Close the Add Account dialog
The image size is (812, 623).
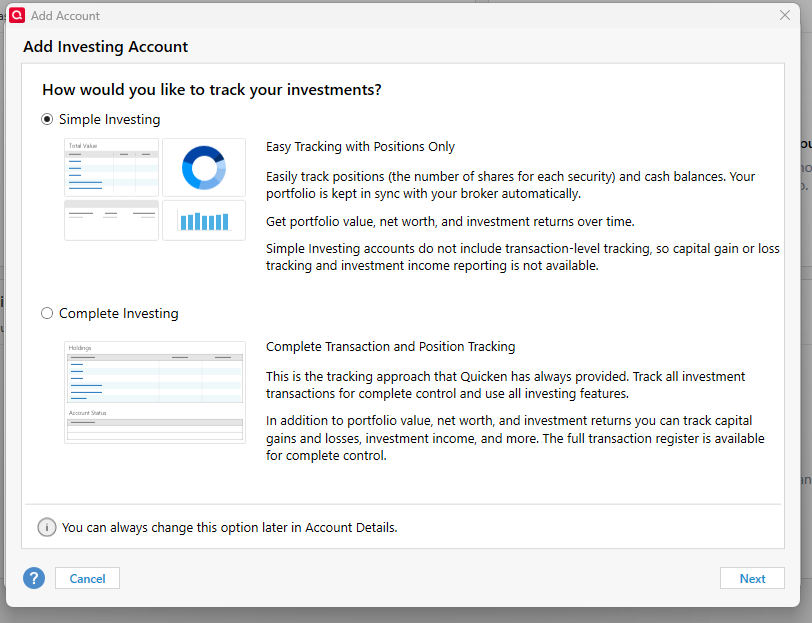click(785, 16)
